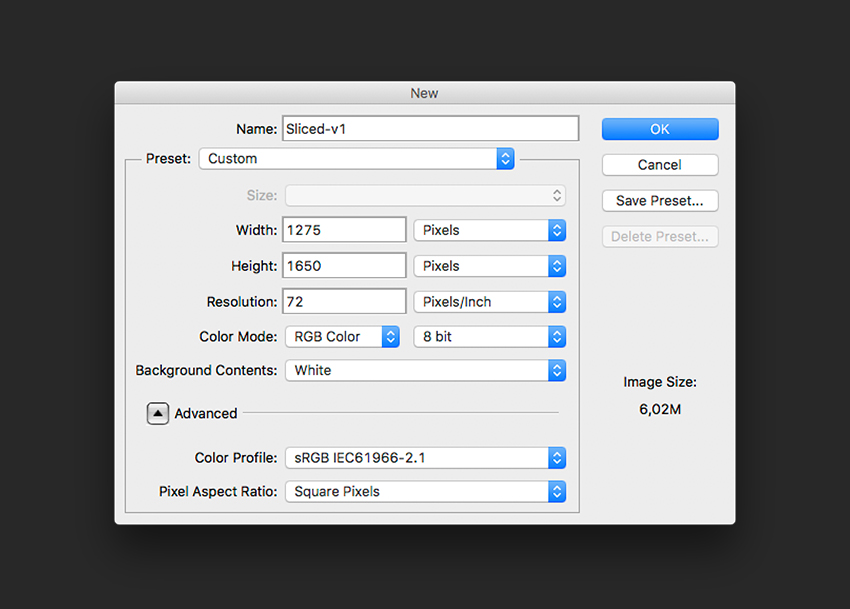Open the Color Profile sRGB dropdown

[x=426, y=458]
